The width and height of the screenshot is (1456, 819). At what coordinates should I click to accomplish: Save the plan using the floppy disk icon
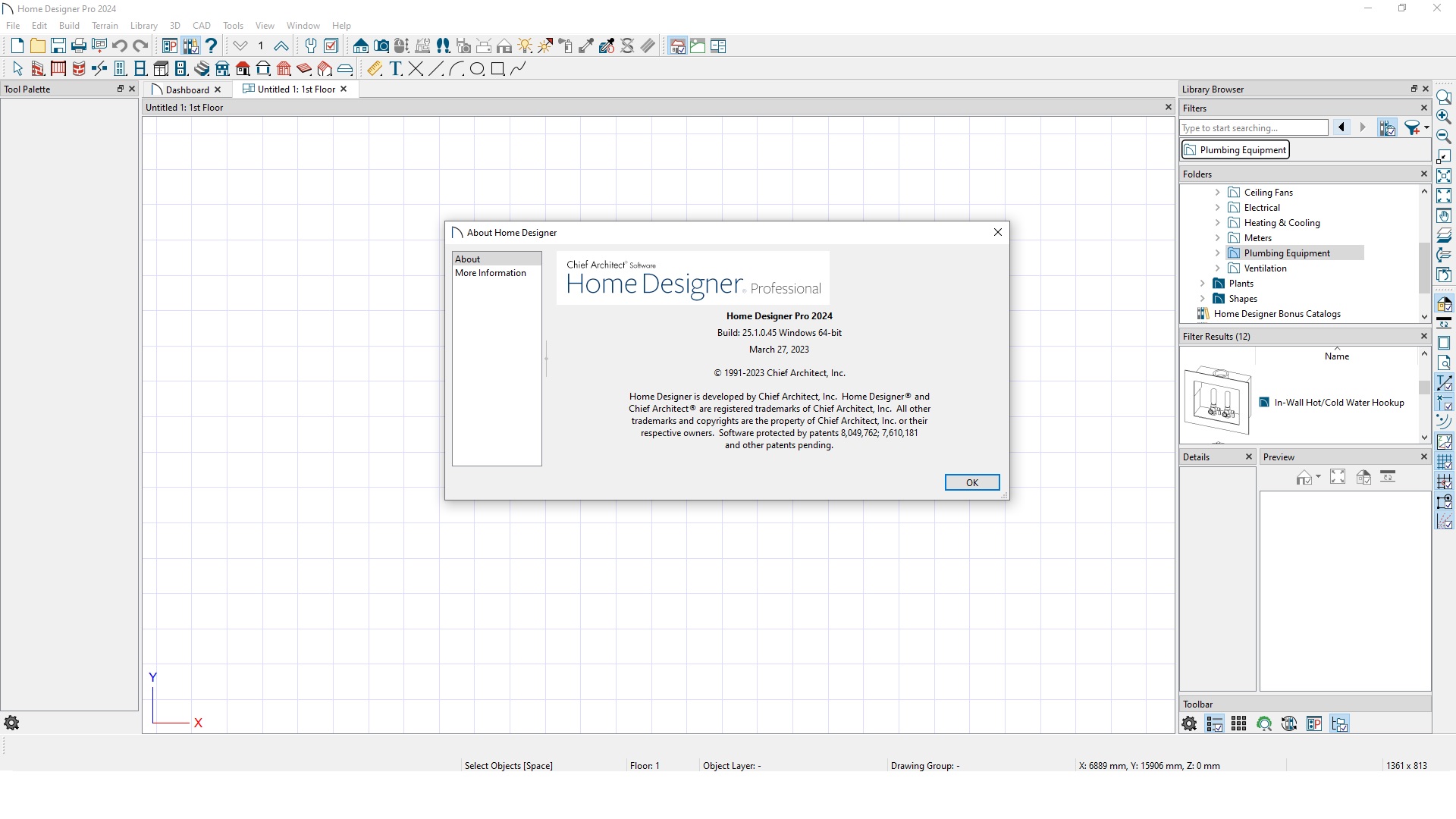58,46
